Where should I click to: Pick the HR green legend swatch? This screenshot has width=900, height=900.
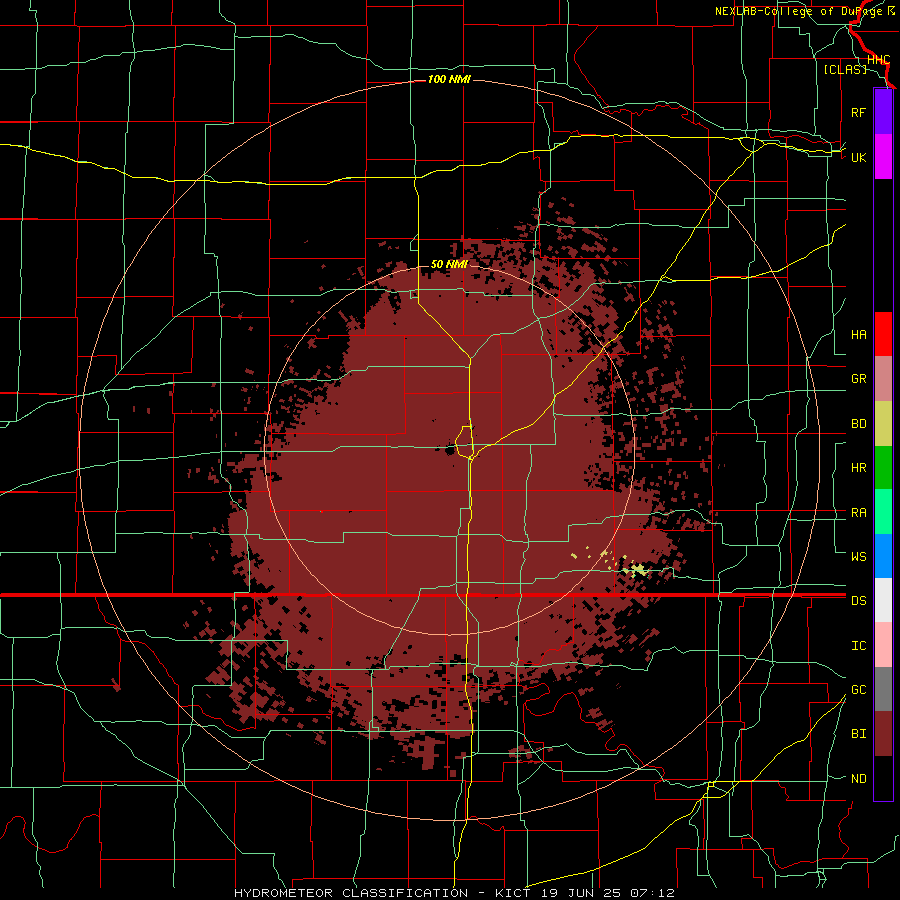pyautogui.click(x=883, y=468)
